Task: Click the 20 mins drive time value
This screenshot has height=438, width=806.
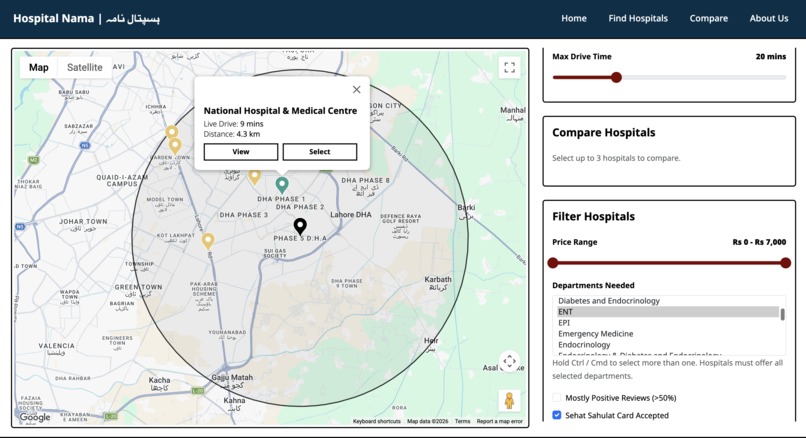Action: coord(771,57)
